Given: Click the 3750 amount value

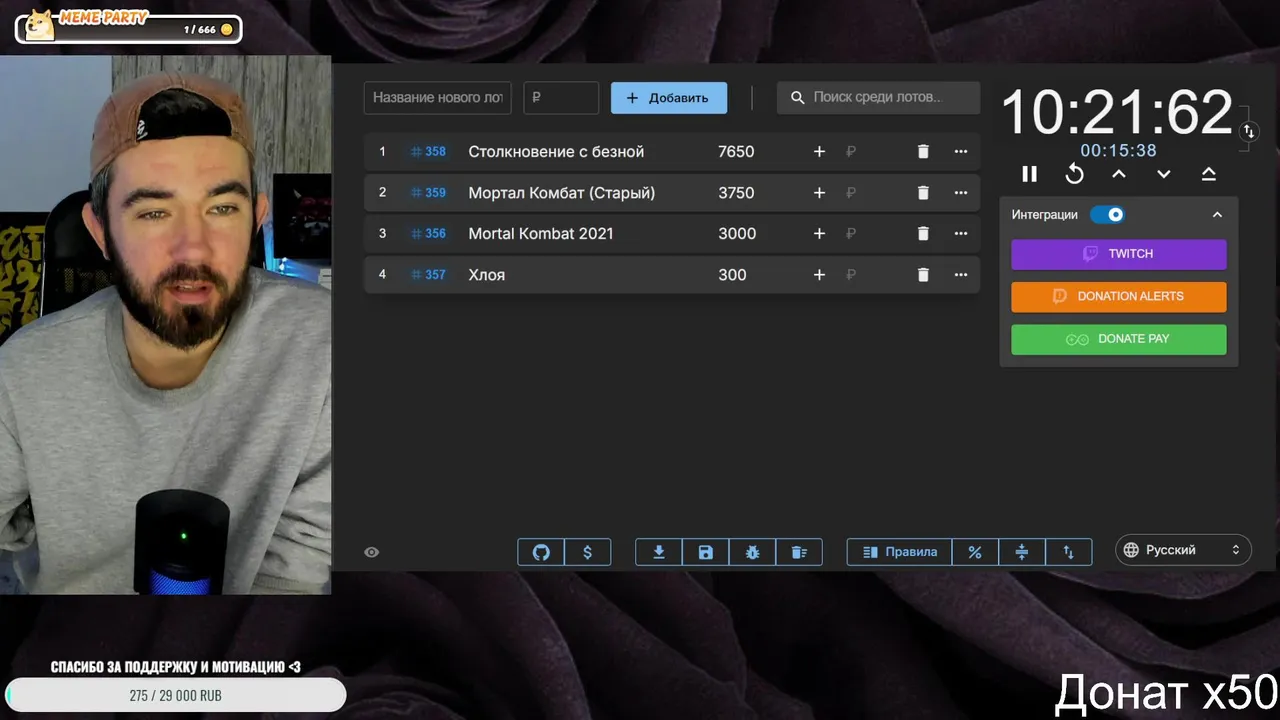Looking at the screenshot, I should click(736, 193).
